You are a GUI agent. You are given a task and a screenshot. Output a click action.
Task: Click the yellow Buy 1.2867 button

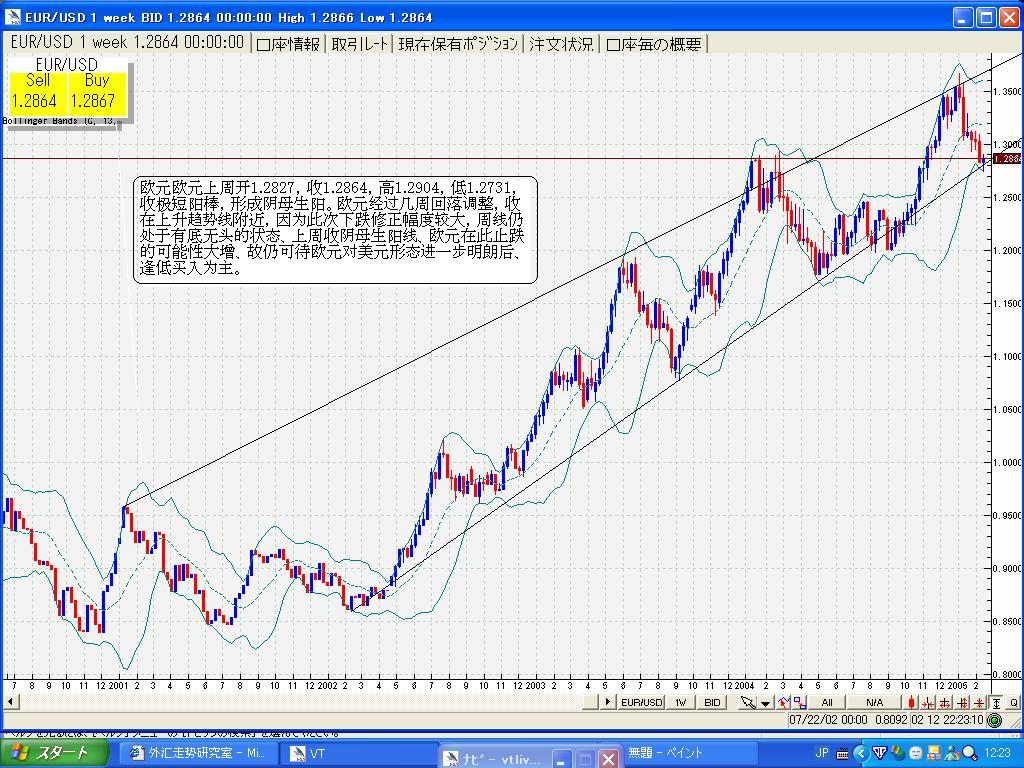click(96, 92)
